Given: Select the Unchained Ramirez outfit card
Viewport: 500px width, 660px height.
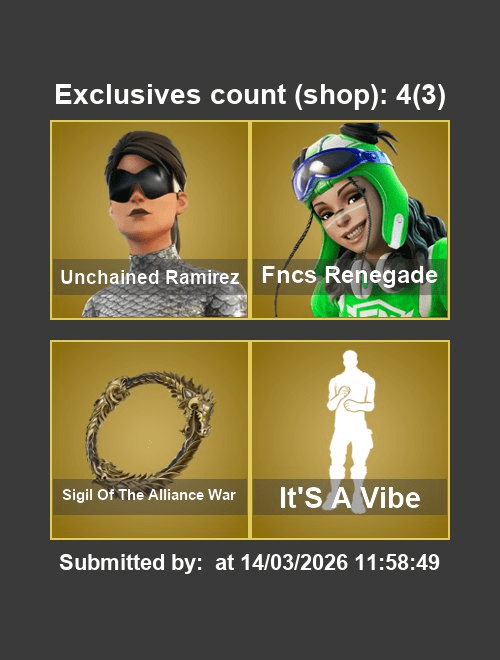Looking at the screenshot, I should click(x=150, y=220).
